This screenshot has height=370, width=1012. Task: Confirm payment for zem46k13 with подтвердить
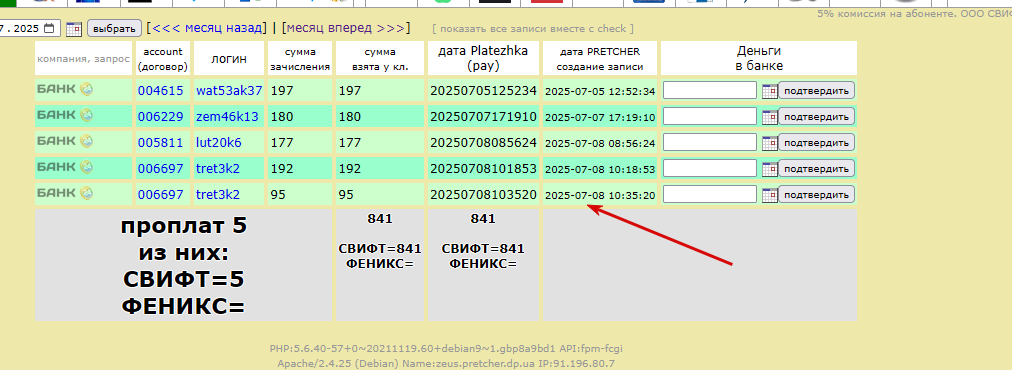[816, 116]
